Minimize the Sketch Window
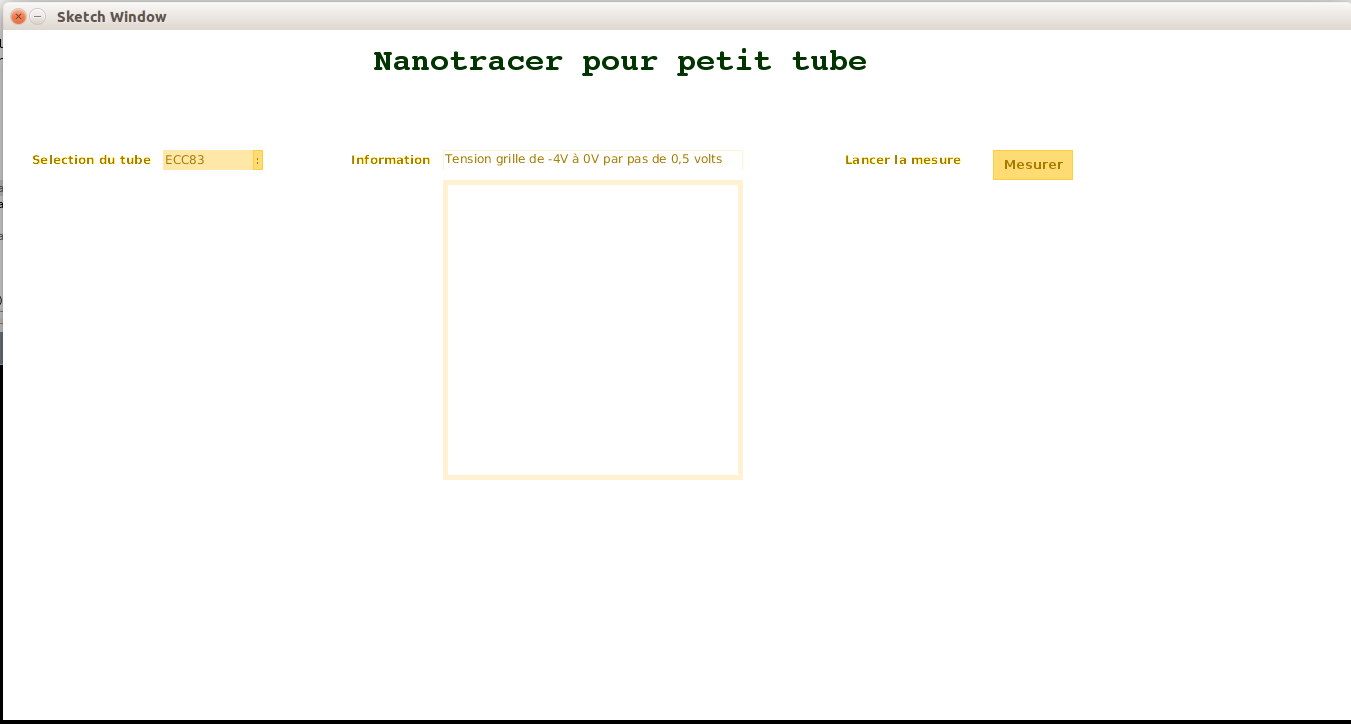 point(38,17)
